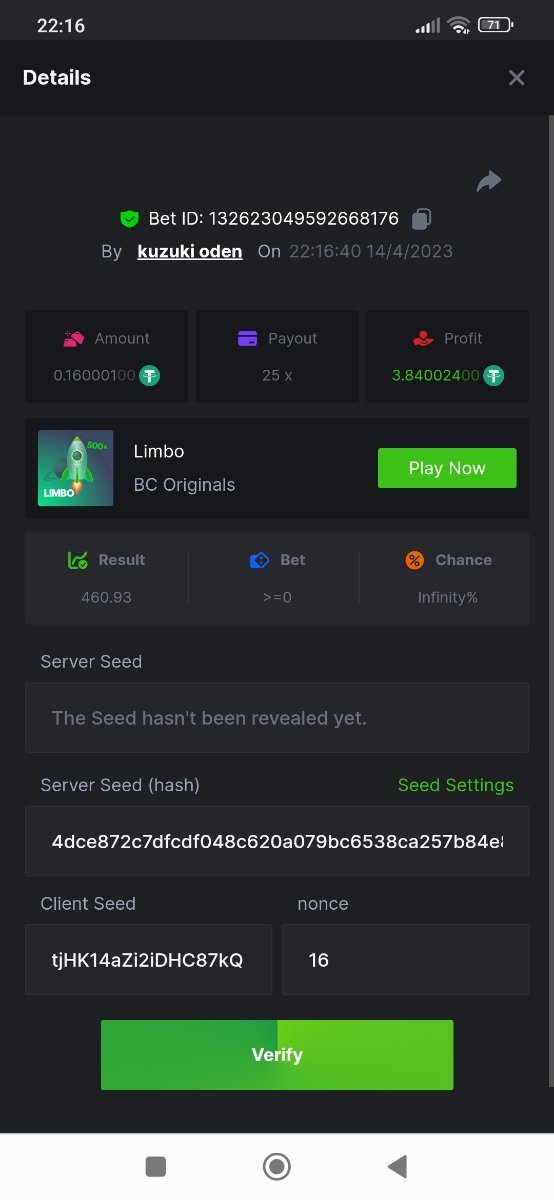Tap the pink Amount icon
The height and width of the screenshot is (1200, 554).
click(74, 339)
